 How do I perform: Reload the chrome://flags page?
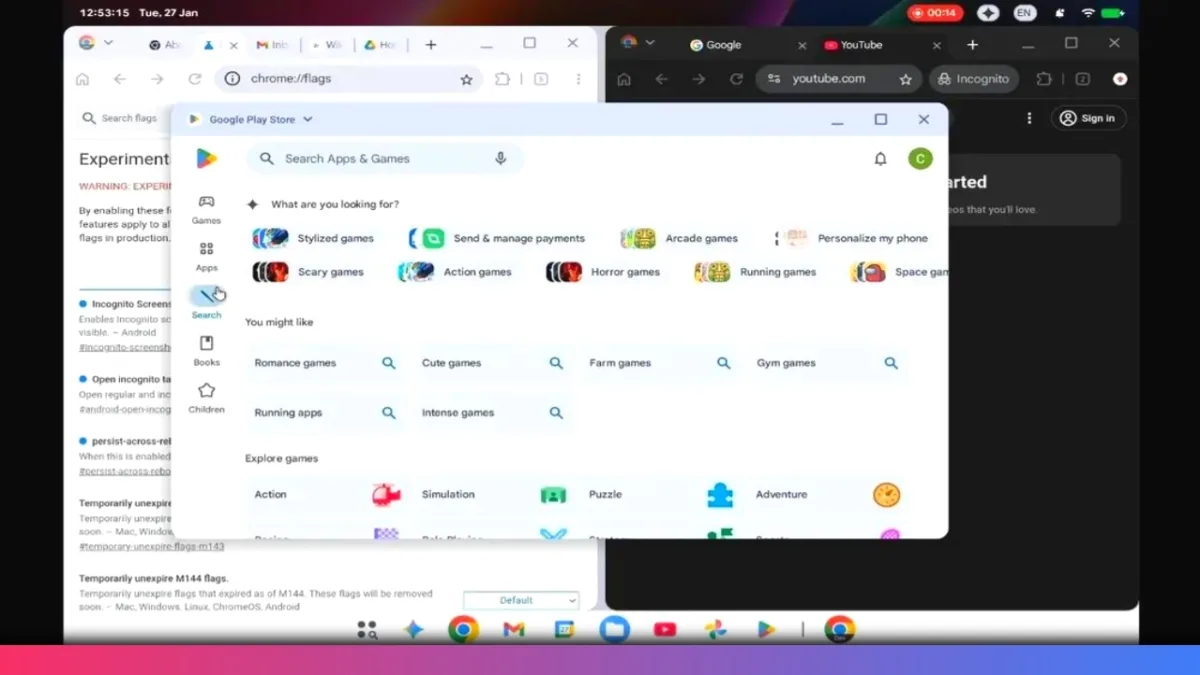click(x=195, y=79)
